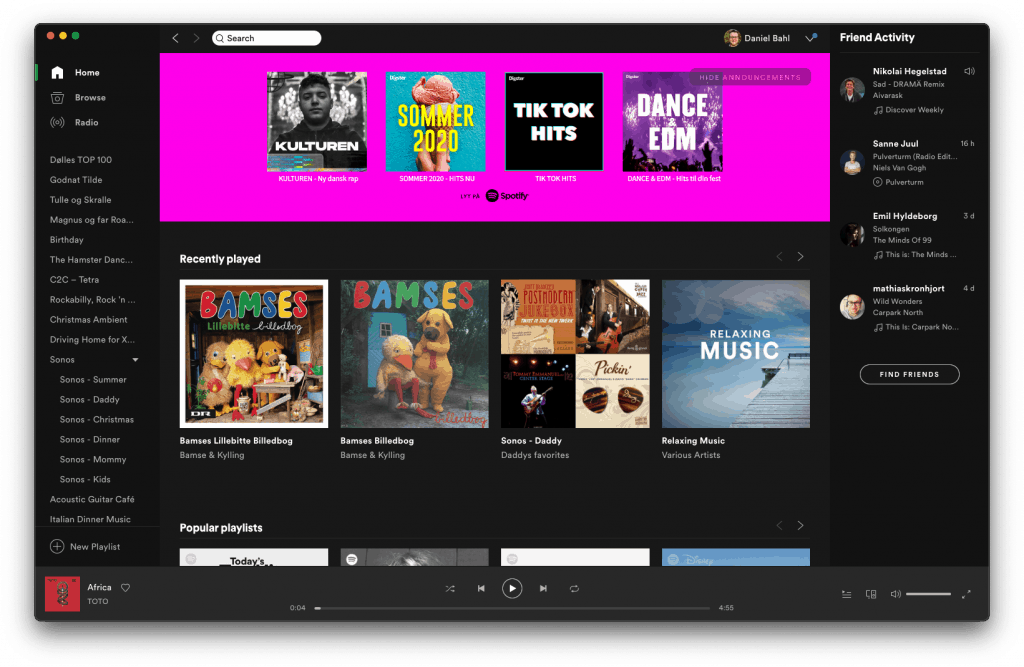Show next Popular playlists
Image resolution: width=1024 pixels, height=667 pixels.
pos(800,525)
